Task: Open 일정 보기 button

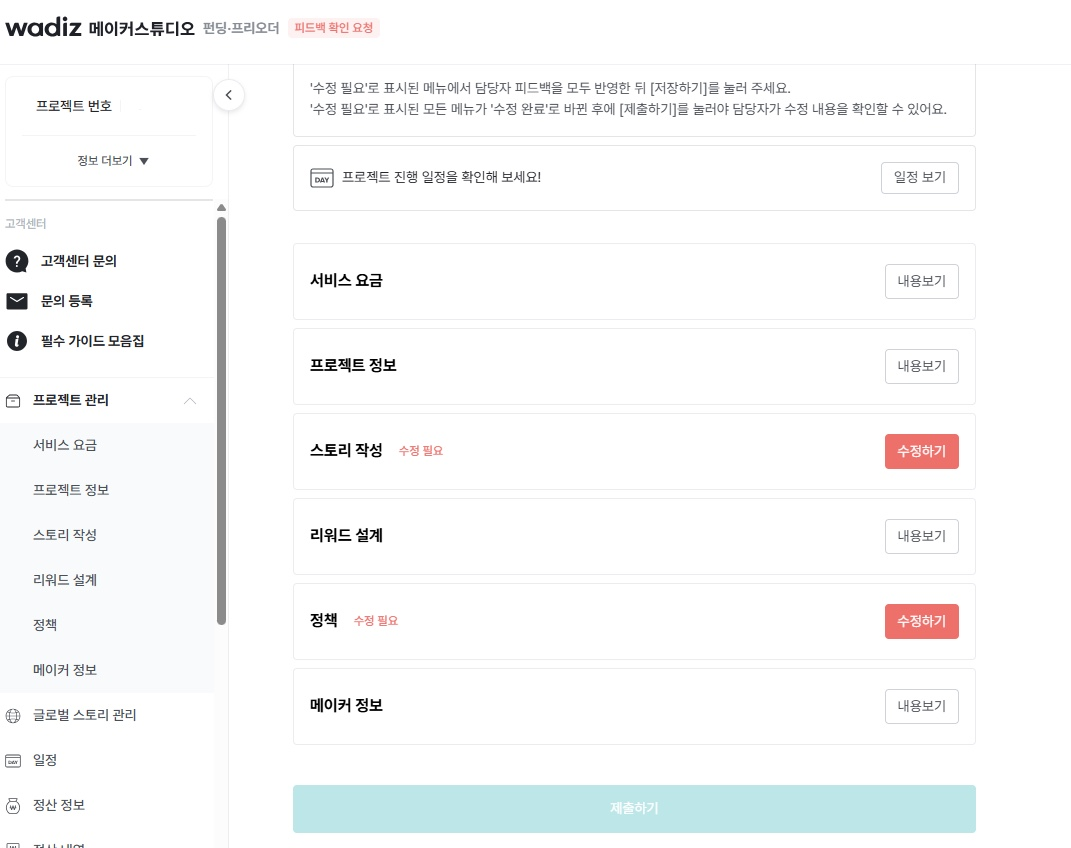Action: point(919,178)
